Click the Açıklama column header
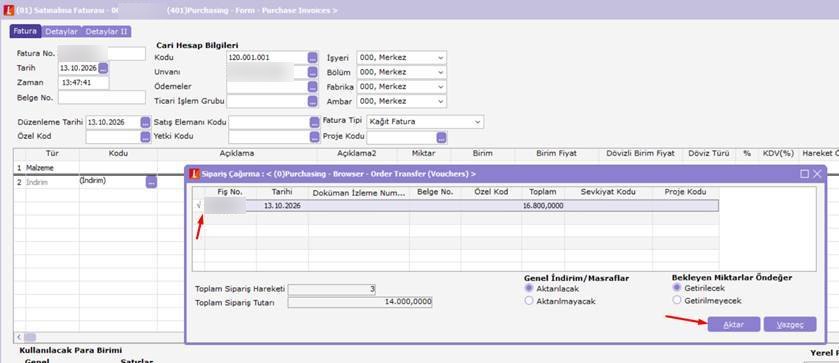This screenshot has width=839, height=363. [x=237, y=153]
